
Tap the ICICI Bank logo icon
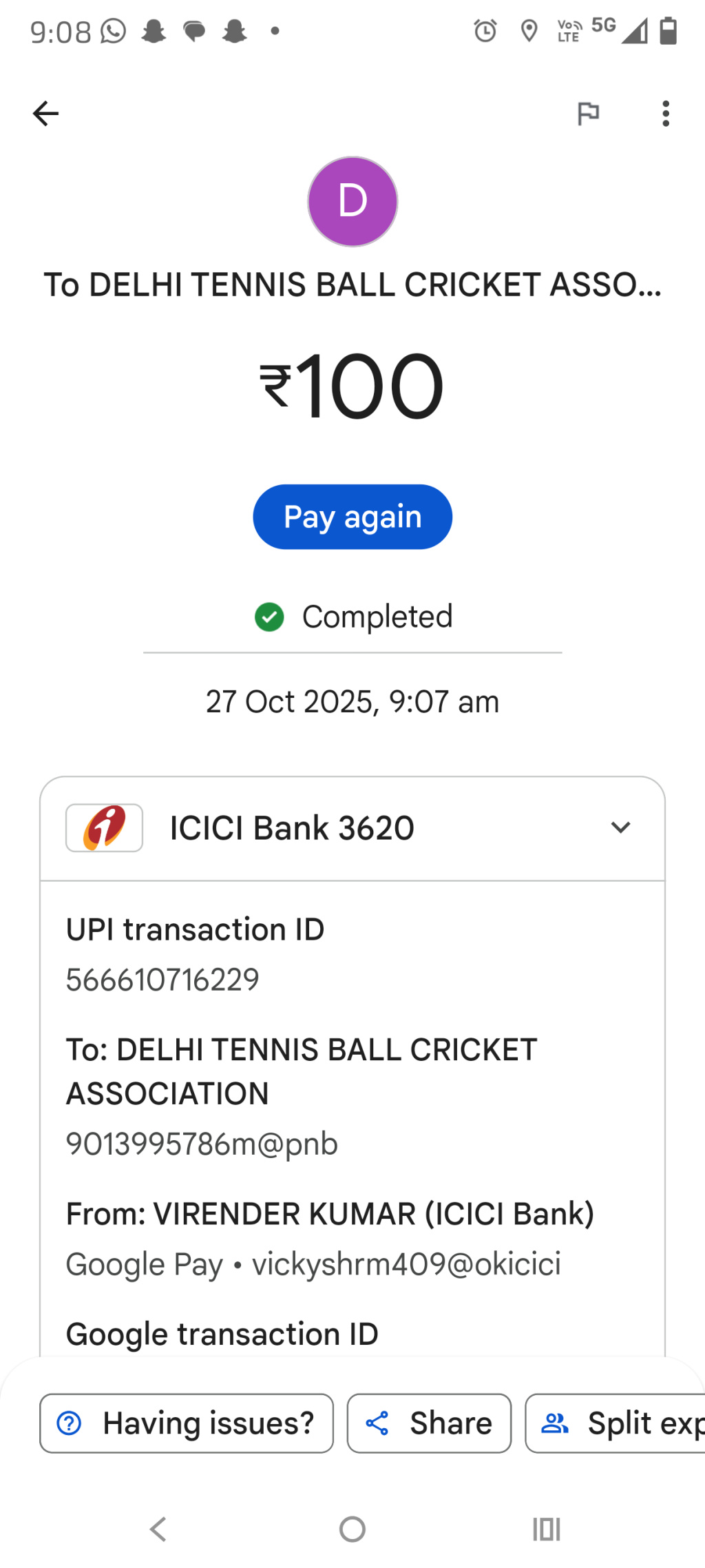104,827
